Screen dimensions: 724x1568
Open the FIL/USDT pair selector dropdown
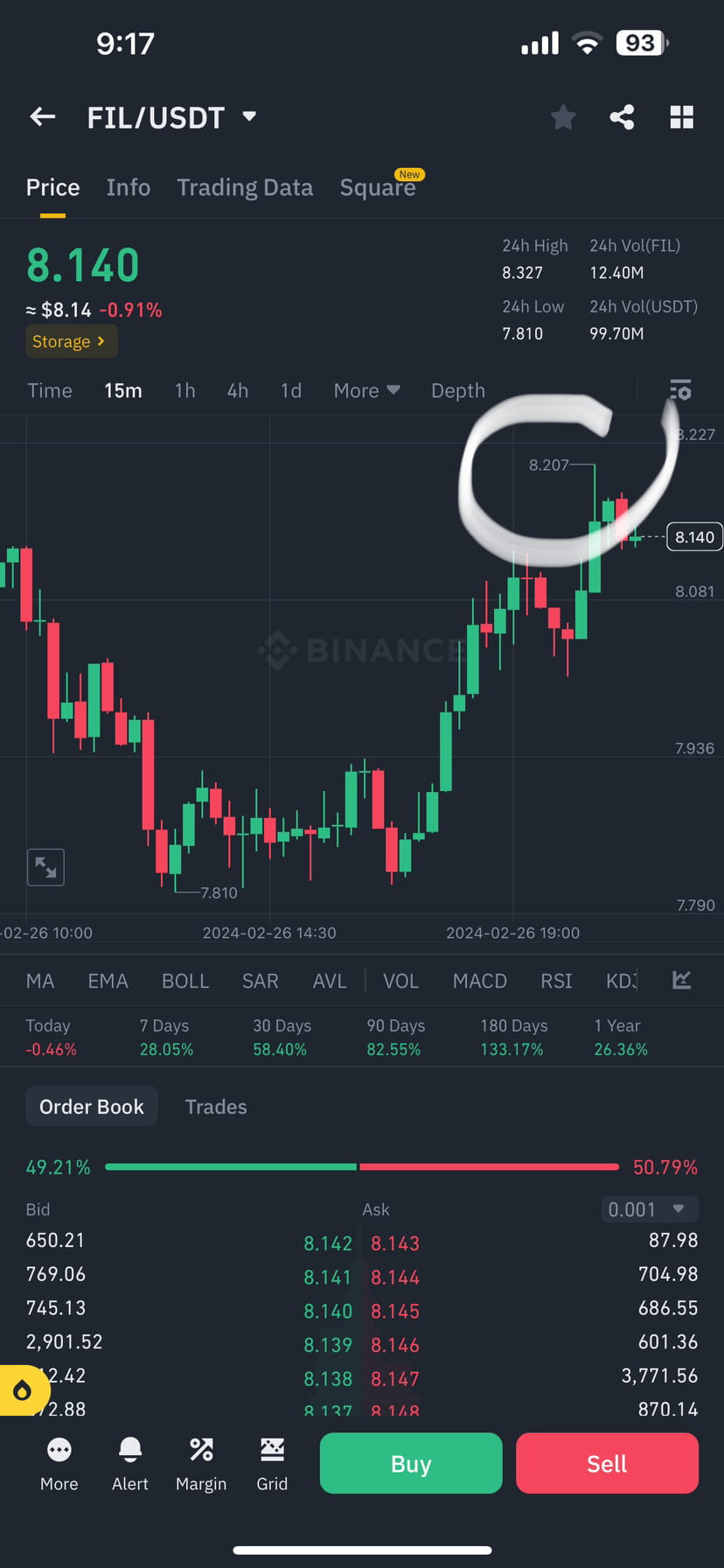click(x=172, y=116)
